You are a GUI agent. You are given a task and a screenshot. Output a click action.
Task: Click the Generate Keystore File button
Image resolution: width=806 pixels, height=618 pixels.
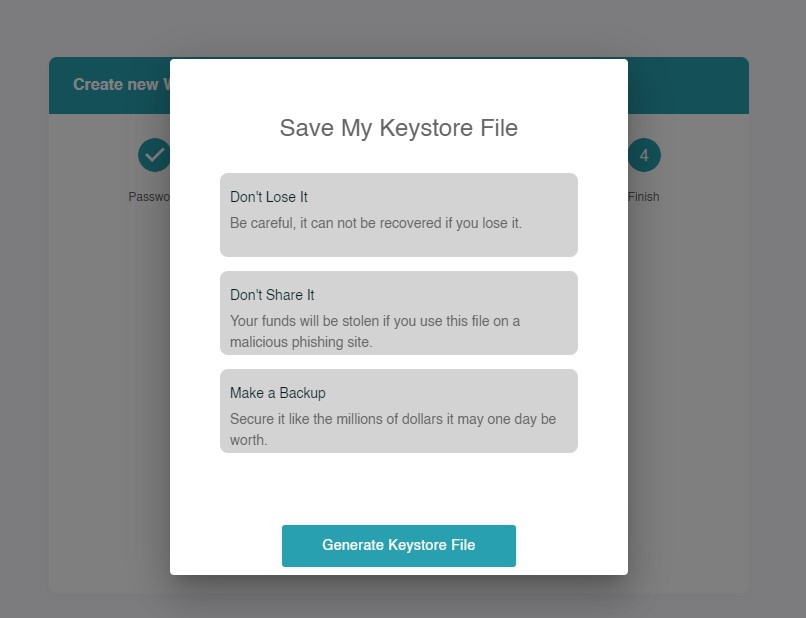tap(398, 545)
